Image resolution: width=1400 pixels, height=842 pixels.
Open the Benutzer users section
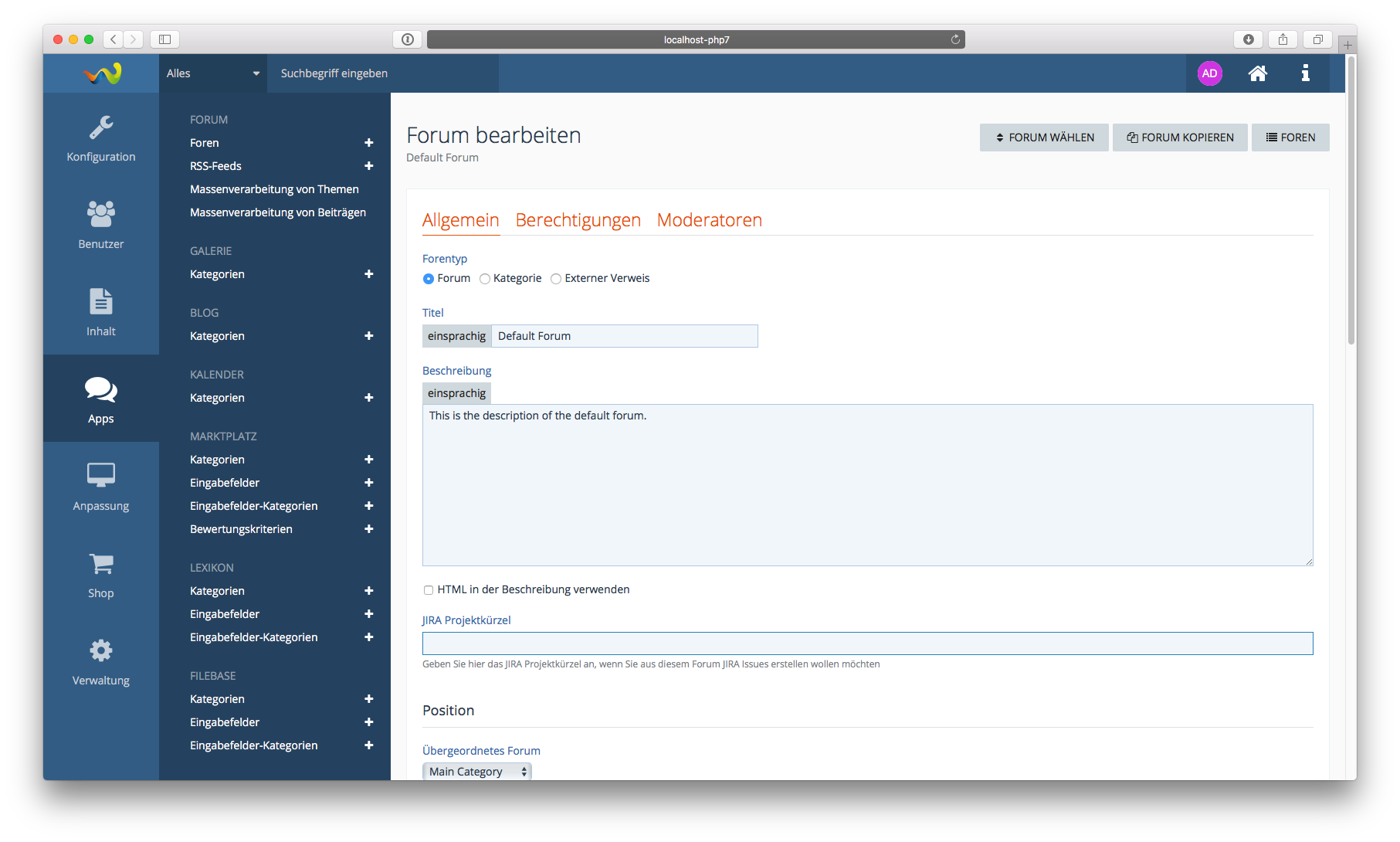pos(100,226)
